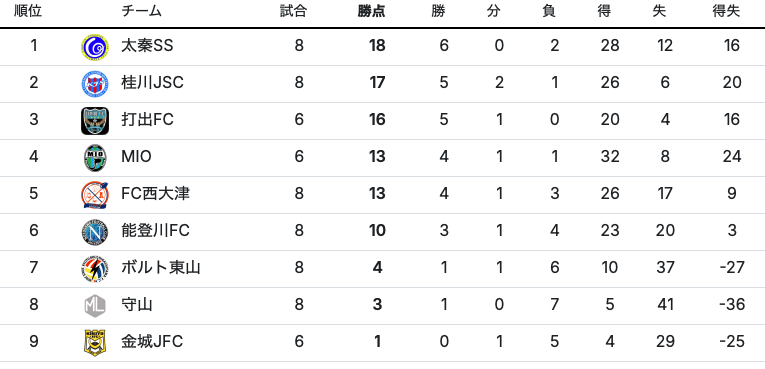The image size is (765, 369).
Task: Click the 金城JFC team name
Action: click(x=152, y=342)
